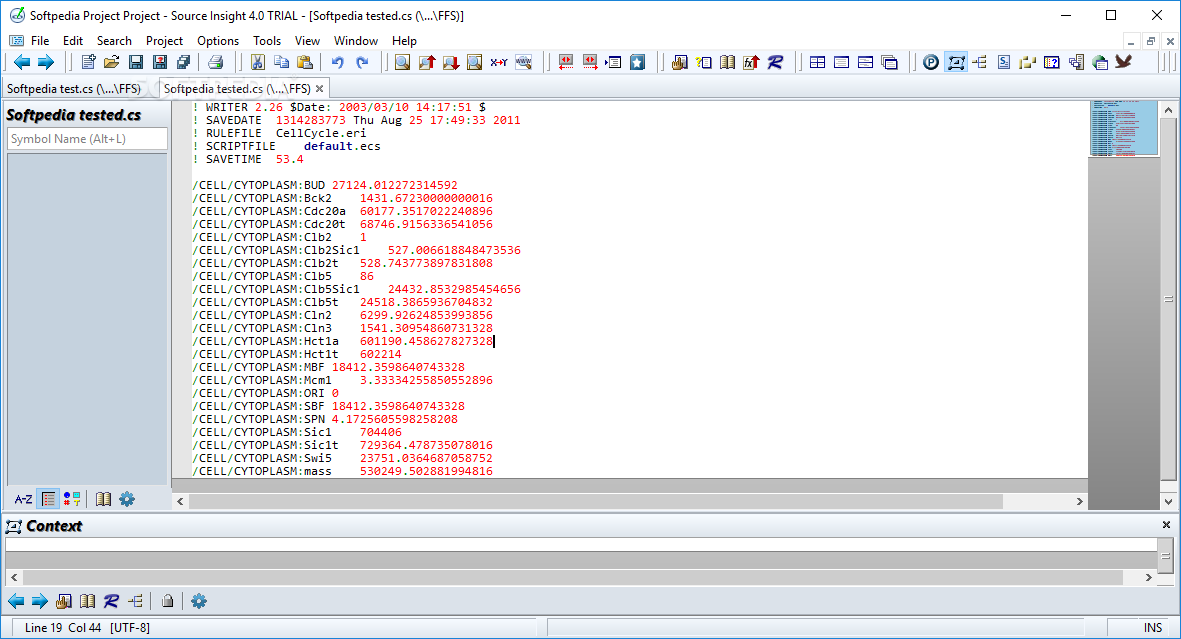Click the web search WWW icon
The height and width of the screenshot is (639, 1181).
(x=523, y=63)
